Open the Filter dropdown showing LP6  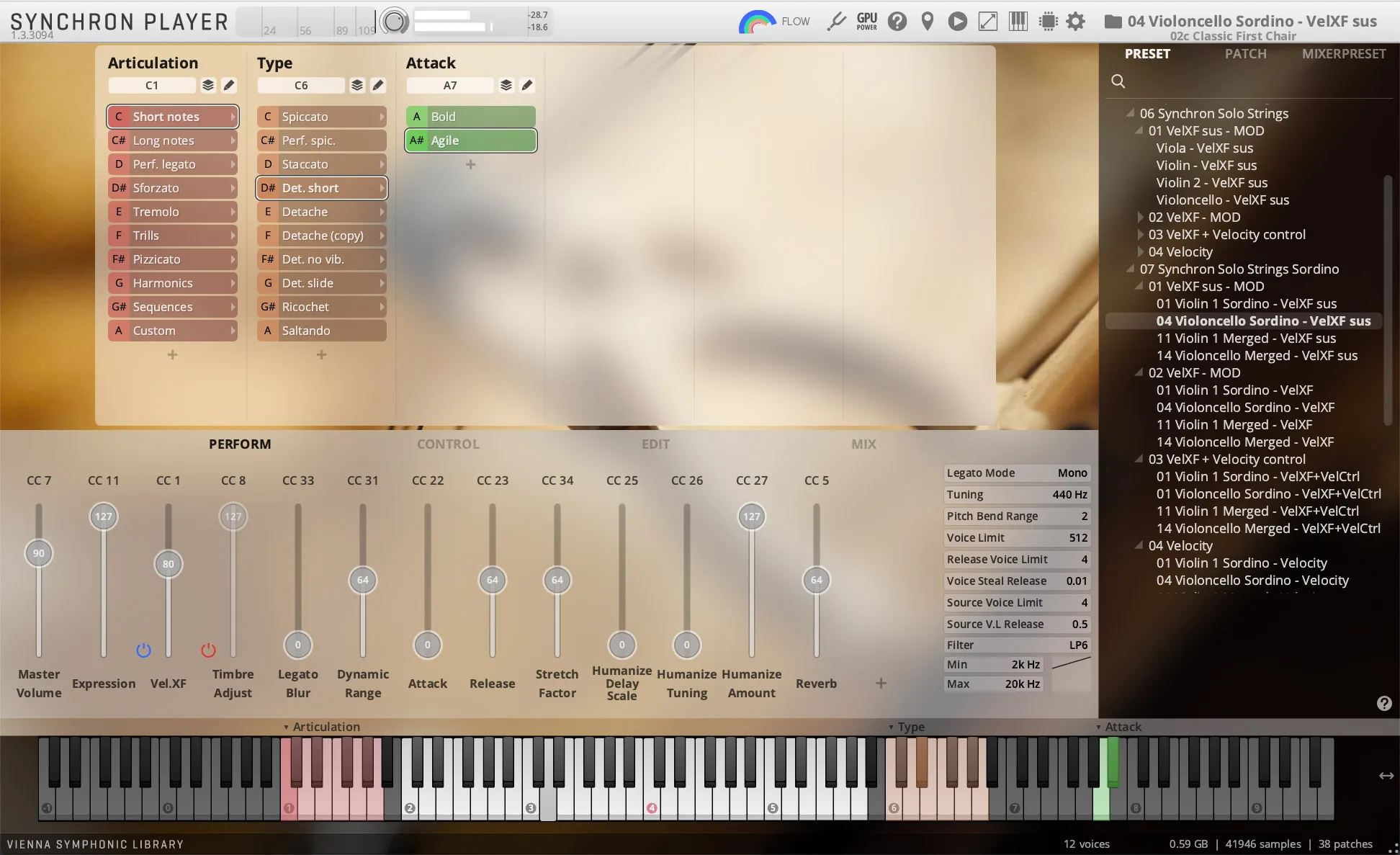click(1017, 645)
